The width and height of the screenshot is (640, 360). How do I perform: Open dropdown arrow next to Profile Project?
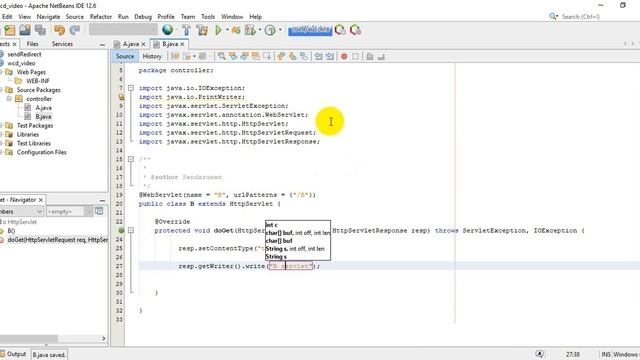click(x=280, y=30)
